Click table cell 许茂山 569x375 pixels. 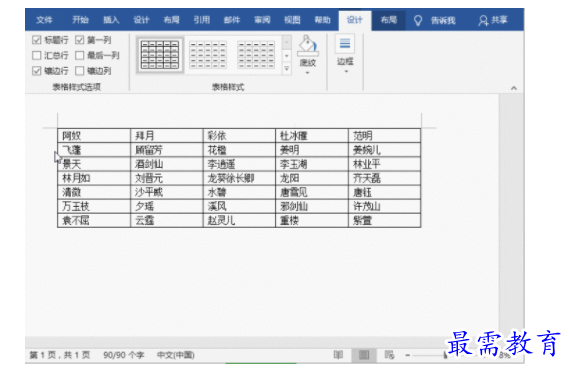point(385,207)
